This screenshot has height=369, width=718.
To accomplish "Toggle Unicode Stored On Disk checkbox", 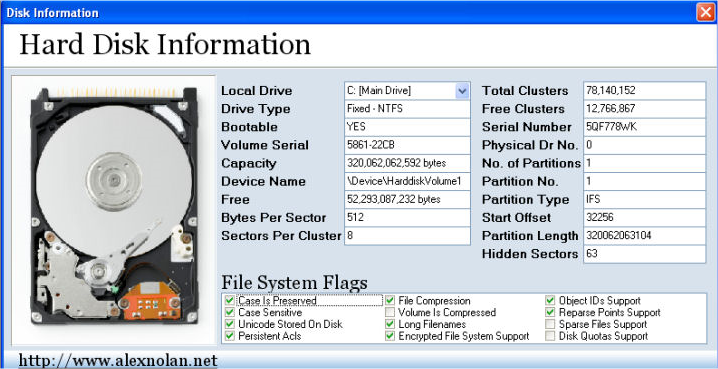I will point(229,324).
